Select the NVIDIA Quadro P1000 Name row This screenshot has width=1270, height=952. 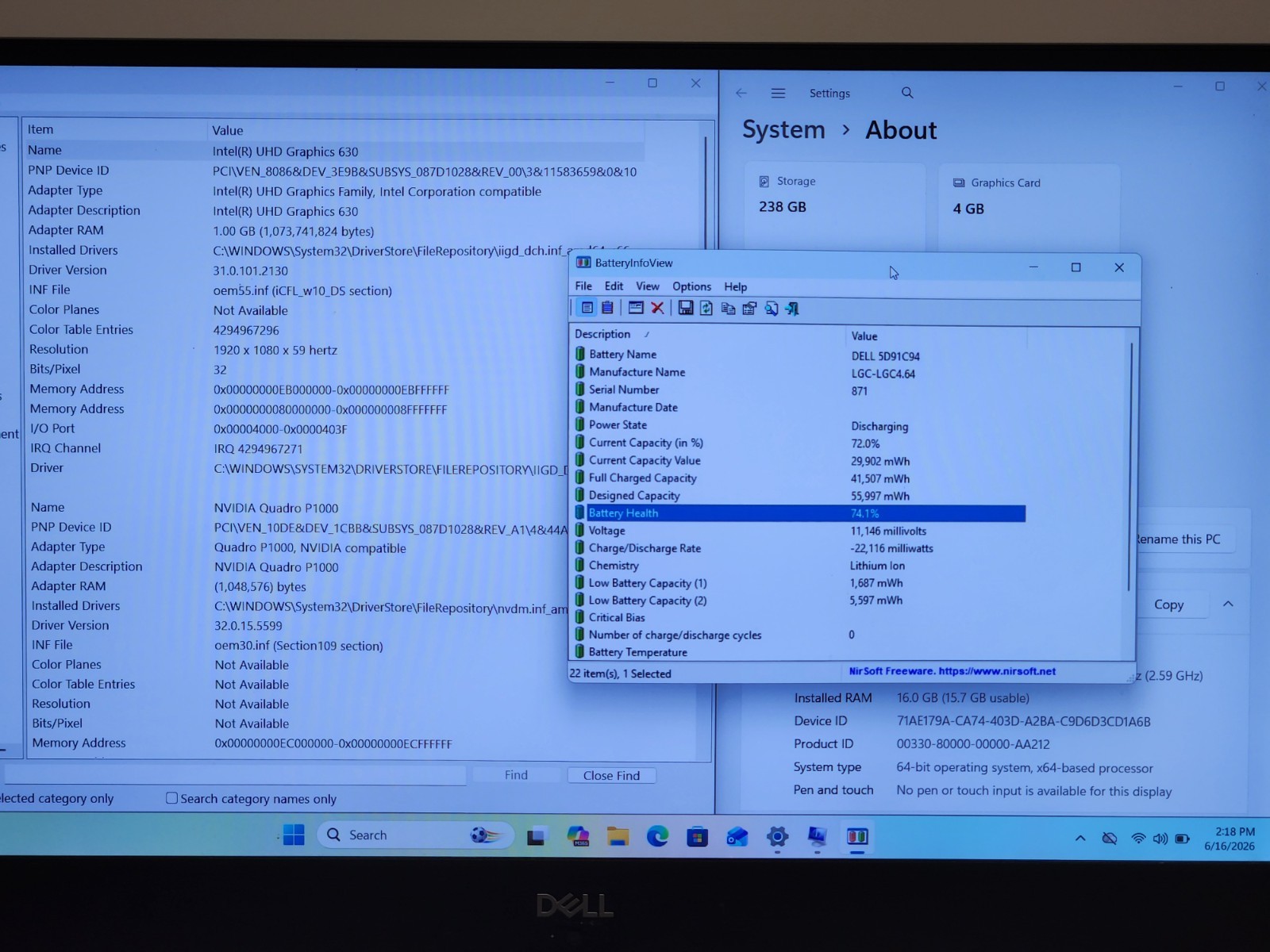298,508
